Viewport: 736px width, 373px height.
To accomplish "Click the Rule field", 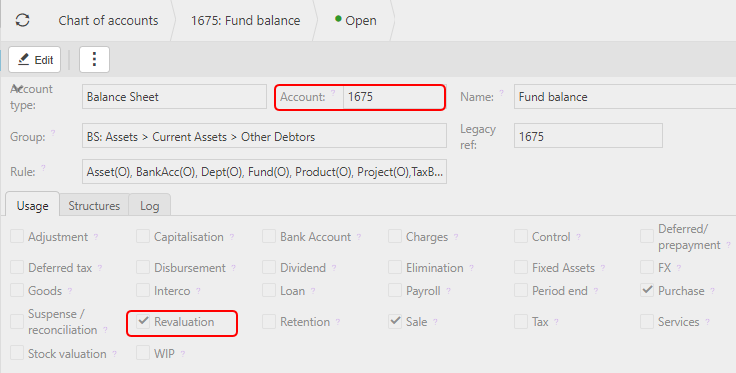I will pos(264,172).
